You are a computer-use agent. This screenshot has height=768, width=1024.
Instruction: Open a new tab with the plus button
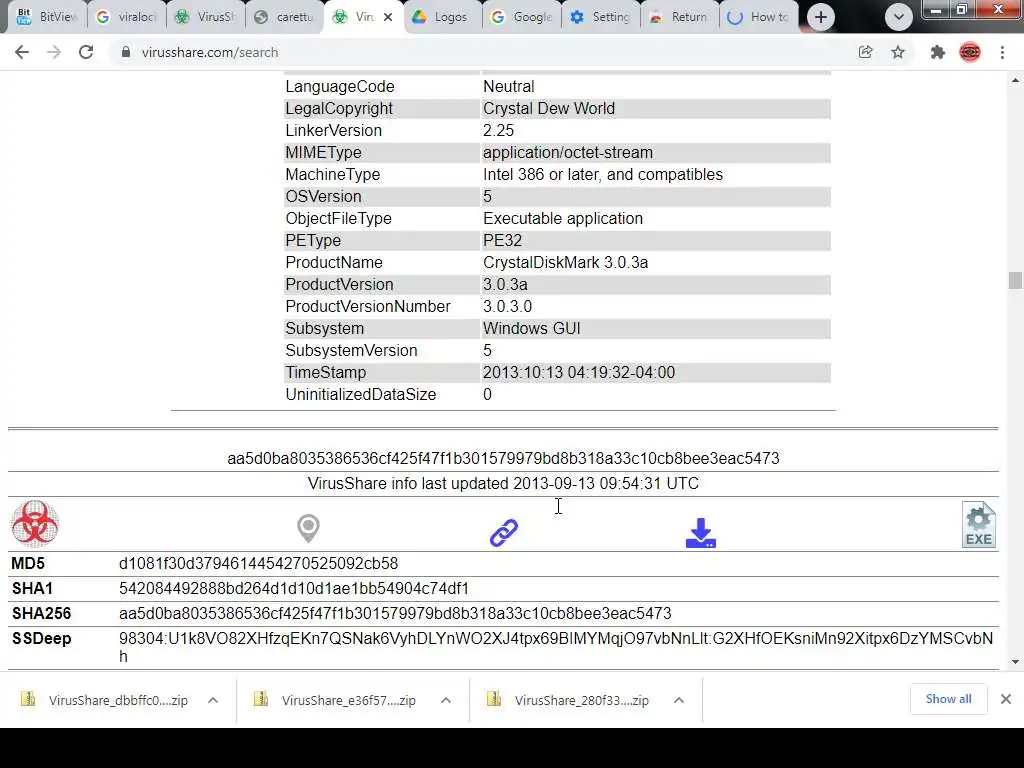tap(821, 17)
